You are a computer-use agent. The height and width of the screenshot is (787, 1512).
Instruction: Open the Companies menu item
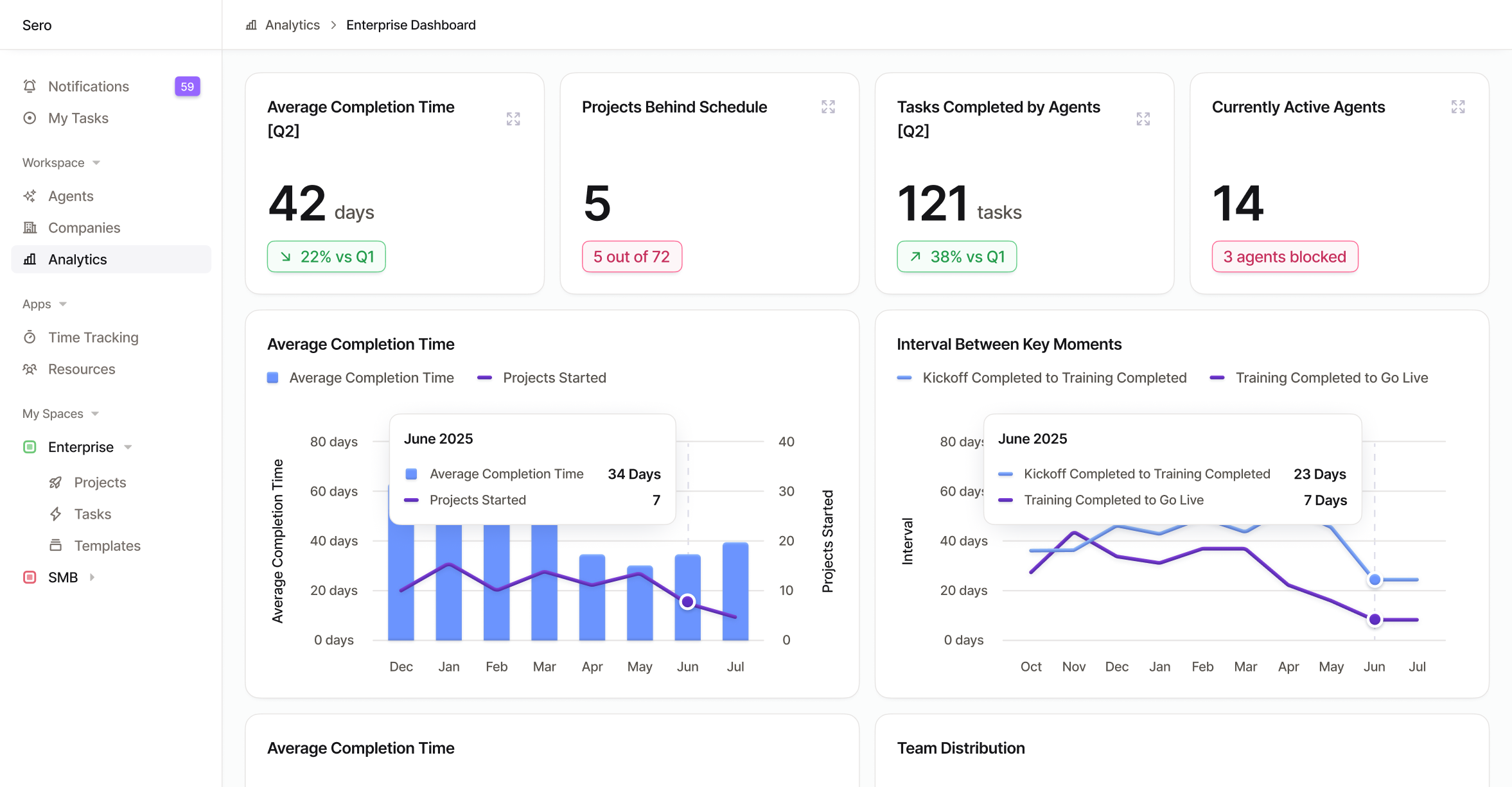point(84,228)
